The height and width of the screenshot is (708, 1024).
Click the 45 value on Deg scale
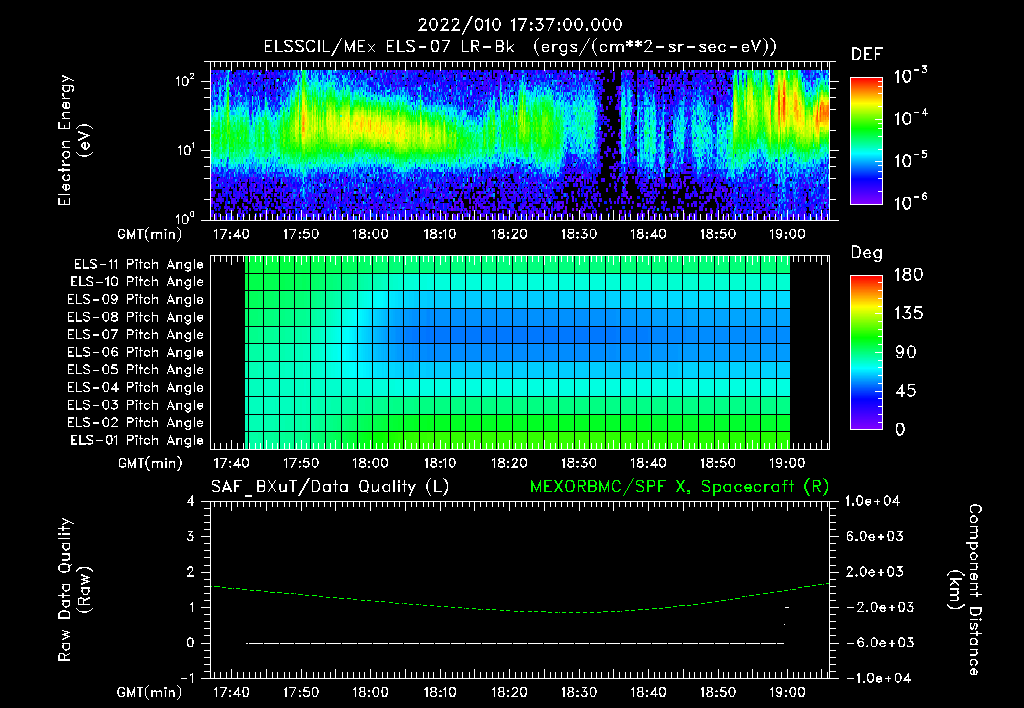906,391
